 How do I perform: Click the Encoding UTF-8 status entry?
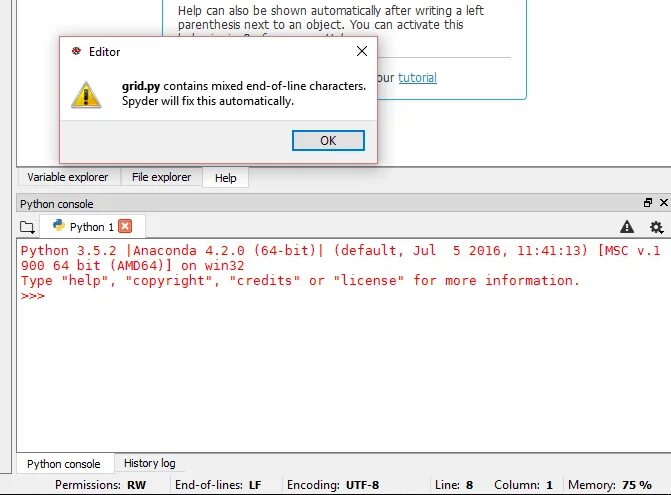point(333,485)
